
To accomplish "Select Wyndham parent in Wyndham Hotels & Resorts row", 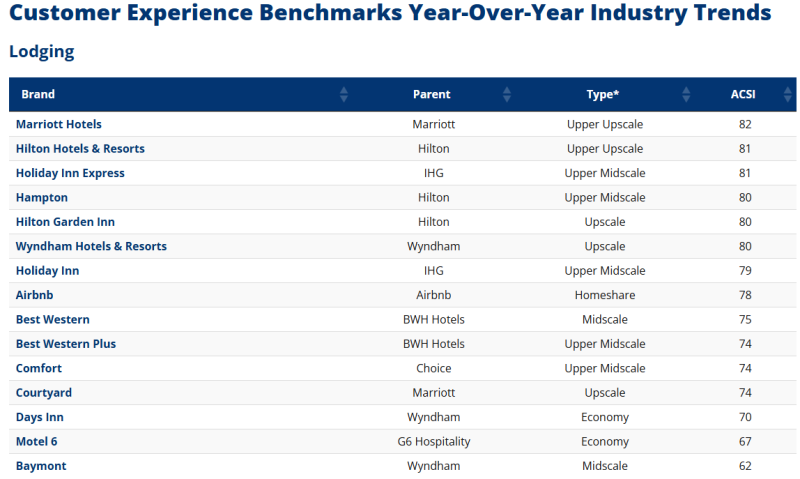I will pyautogui.click(x=434, y=246).
